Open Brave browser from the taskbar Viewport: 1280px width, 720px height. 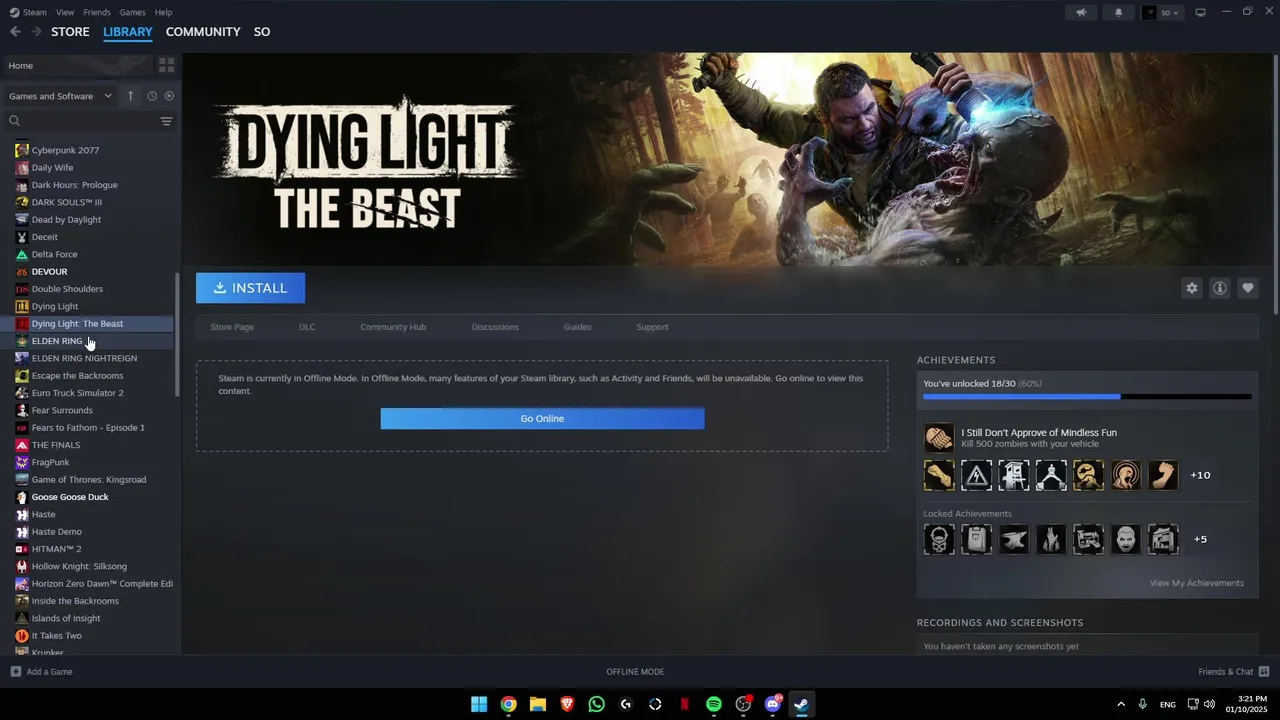tap(567, 704)
